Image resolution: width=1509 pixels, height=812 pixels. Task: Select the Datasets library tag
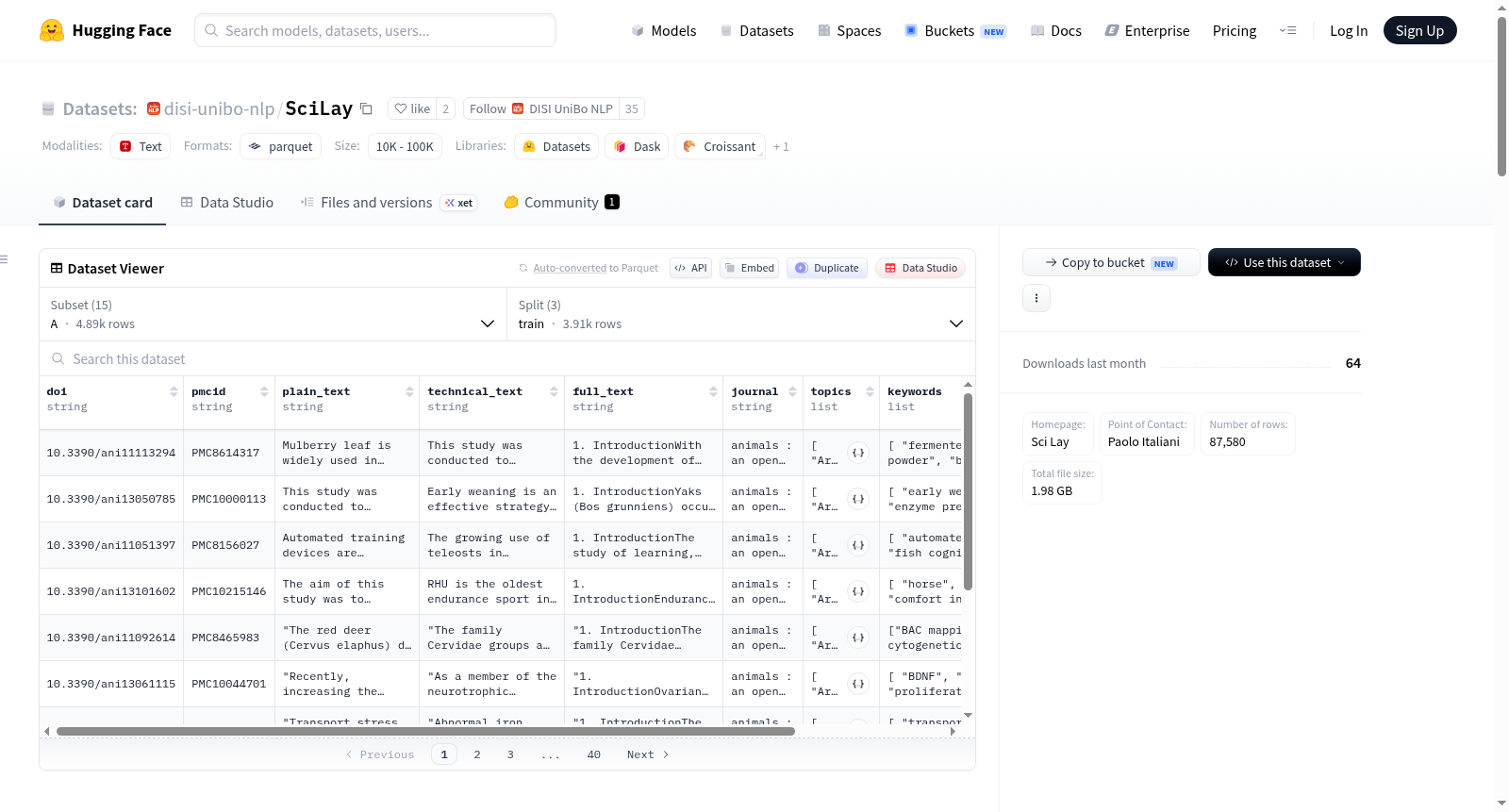tap(556, 146)
